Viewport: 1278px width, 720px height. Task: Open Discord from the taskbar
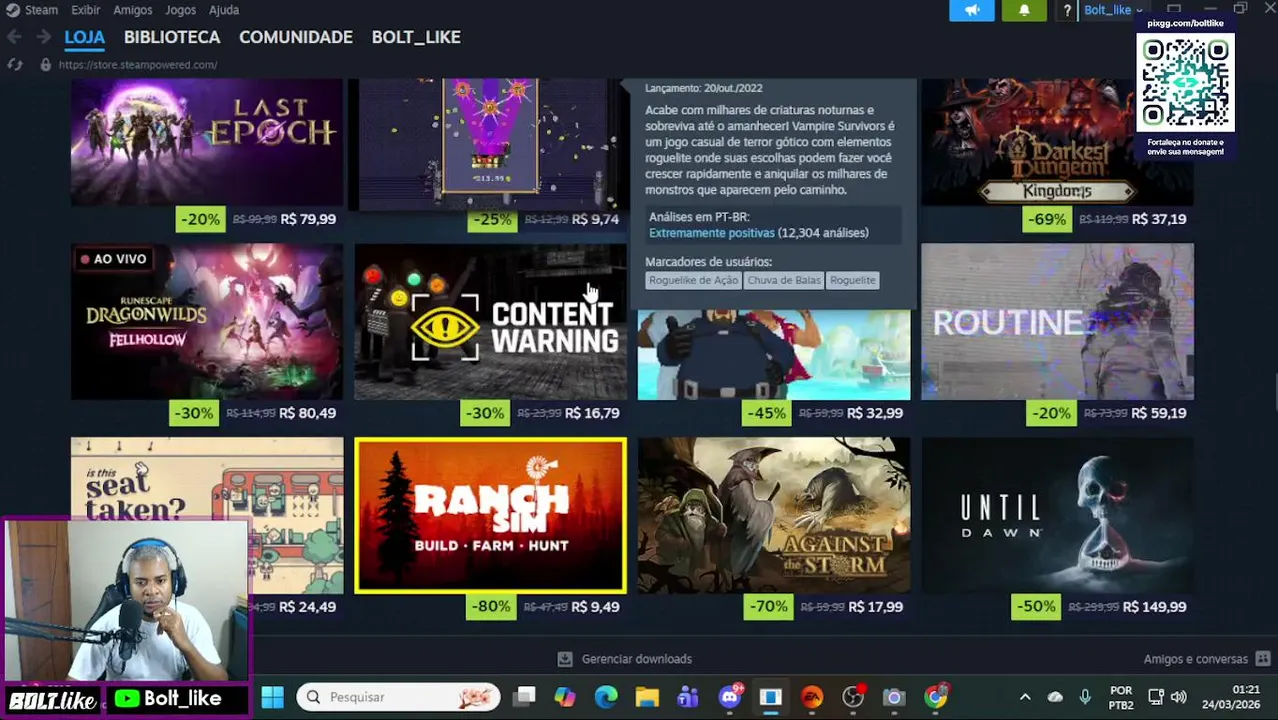tap(730, 697)
